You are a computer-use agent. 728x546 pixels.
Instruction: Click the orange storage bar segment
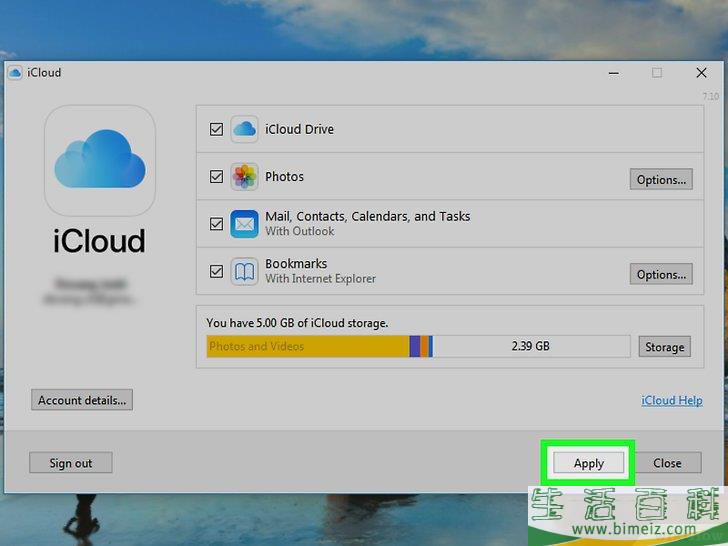tap(424, 346)
